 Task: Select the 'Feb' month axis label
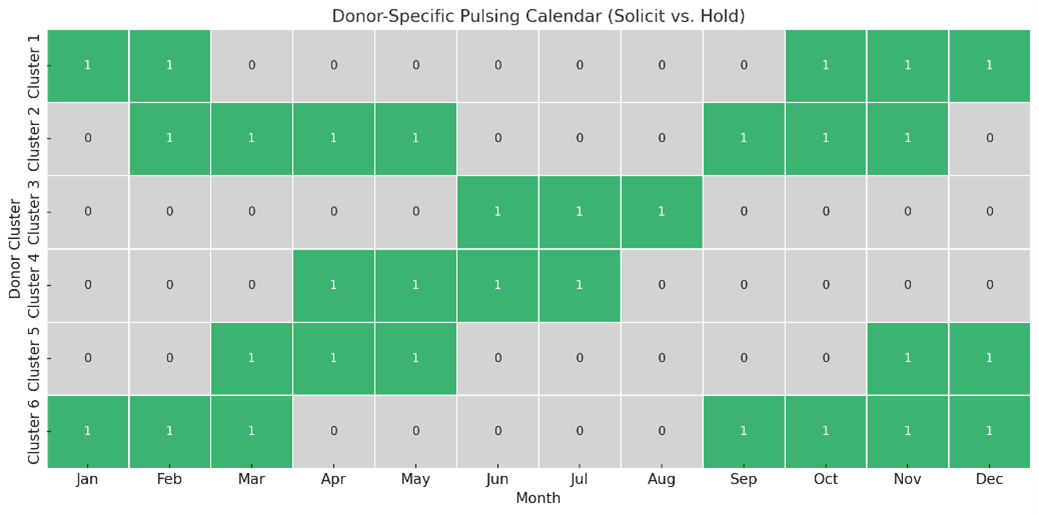click(169, 480)
